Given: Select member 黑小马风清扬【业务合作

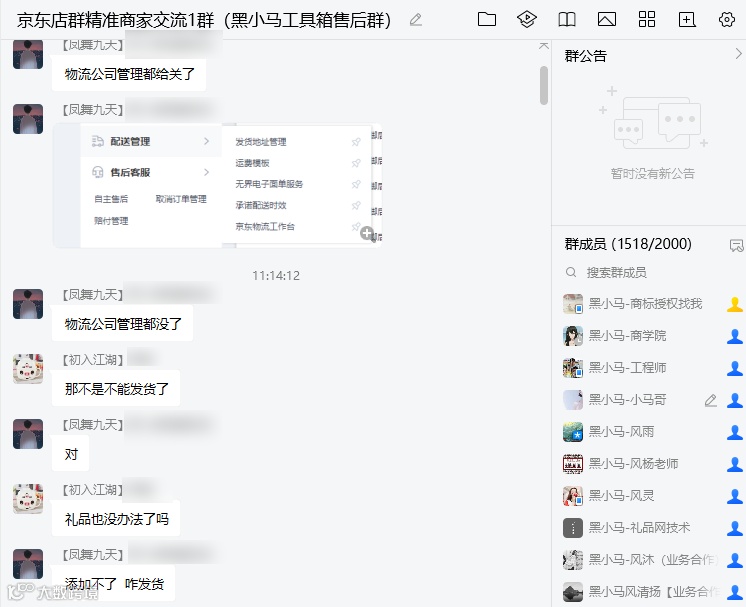Looking at the screenshot, I should click(x=653, y=591).
